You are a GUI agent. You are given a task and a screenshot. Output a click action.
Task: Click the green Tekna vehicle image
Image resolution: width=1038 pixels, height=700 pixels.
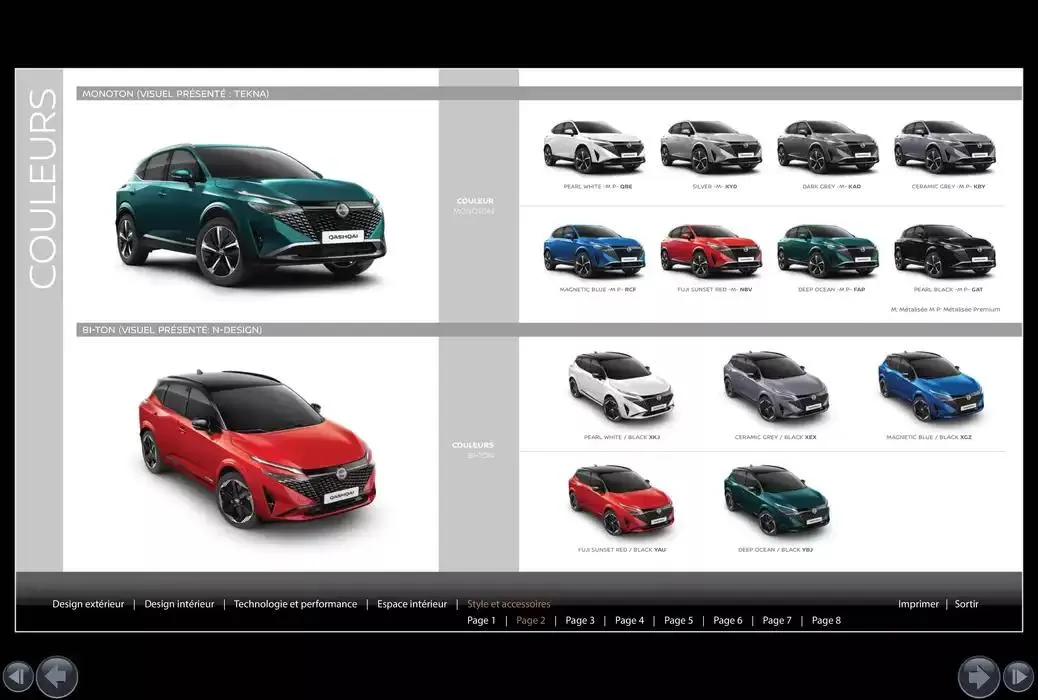point(248,212)
